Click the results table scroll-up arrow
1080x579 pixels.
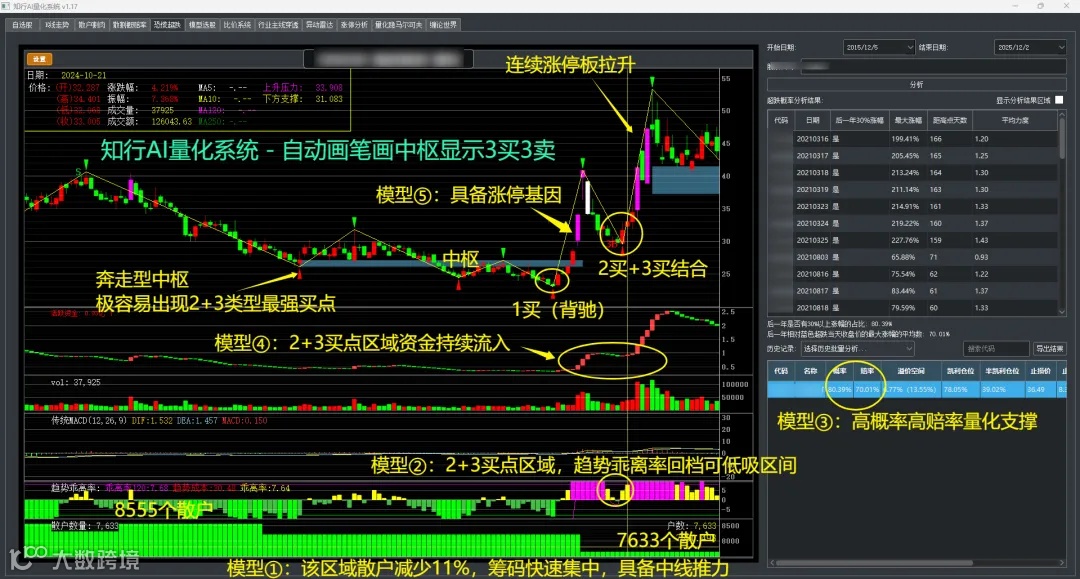pos(1061,115)
